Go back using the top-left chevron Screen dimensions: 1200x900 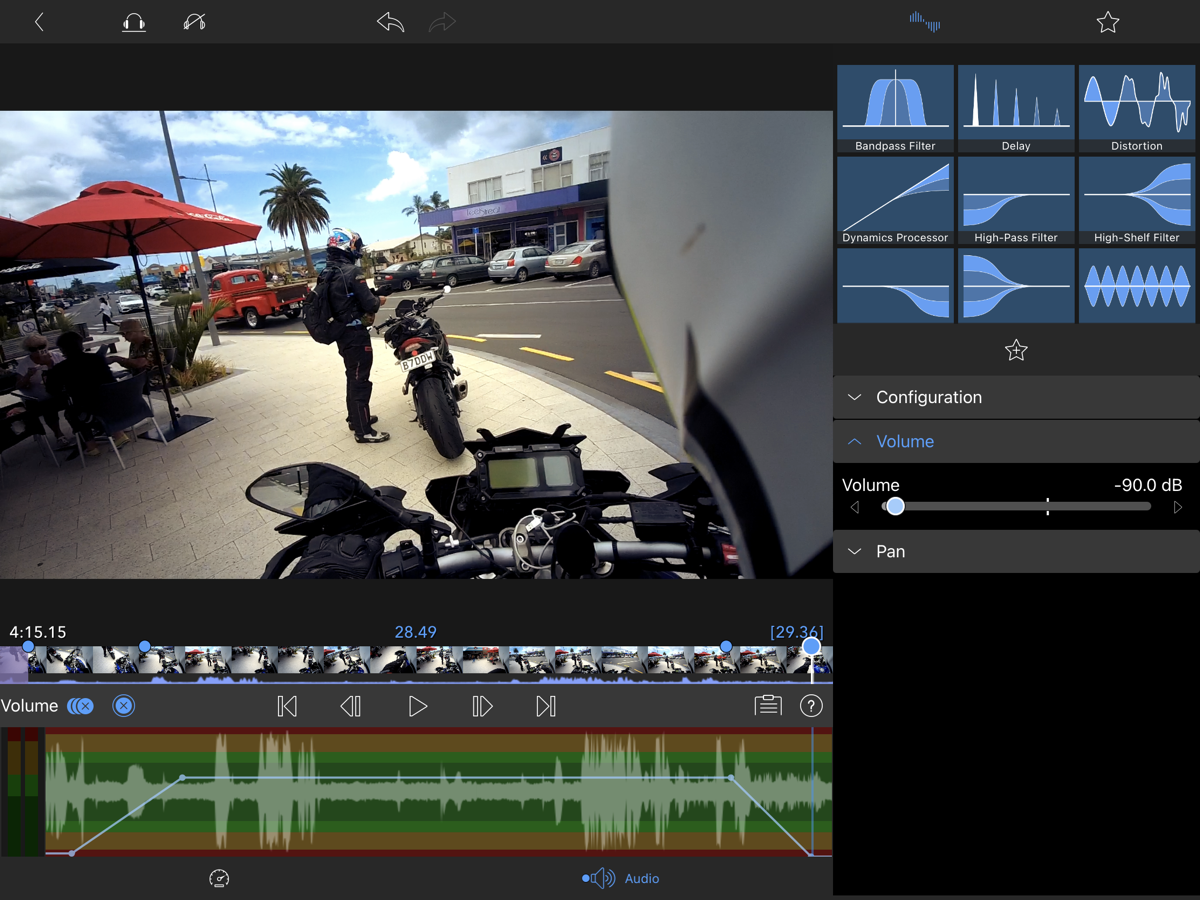[x=39, y=22]
